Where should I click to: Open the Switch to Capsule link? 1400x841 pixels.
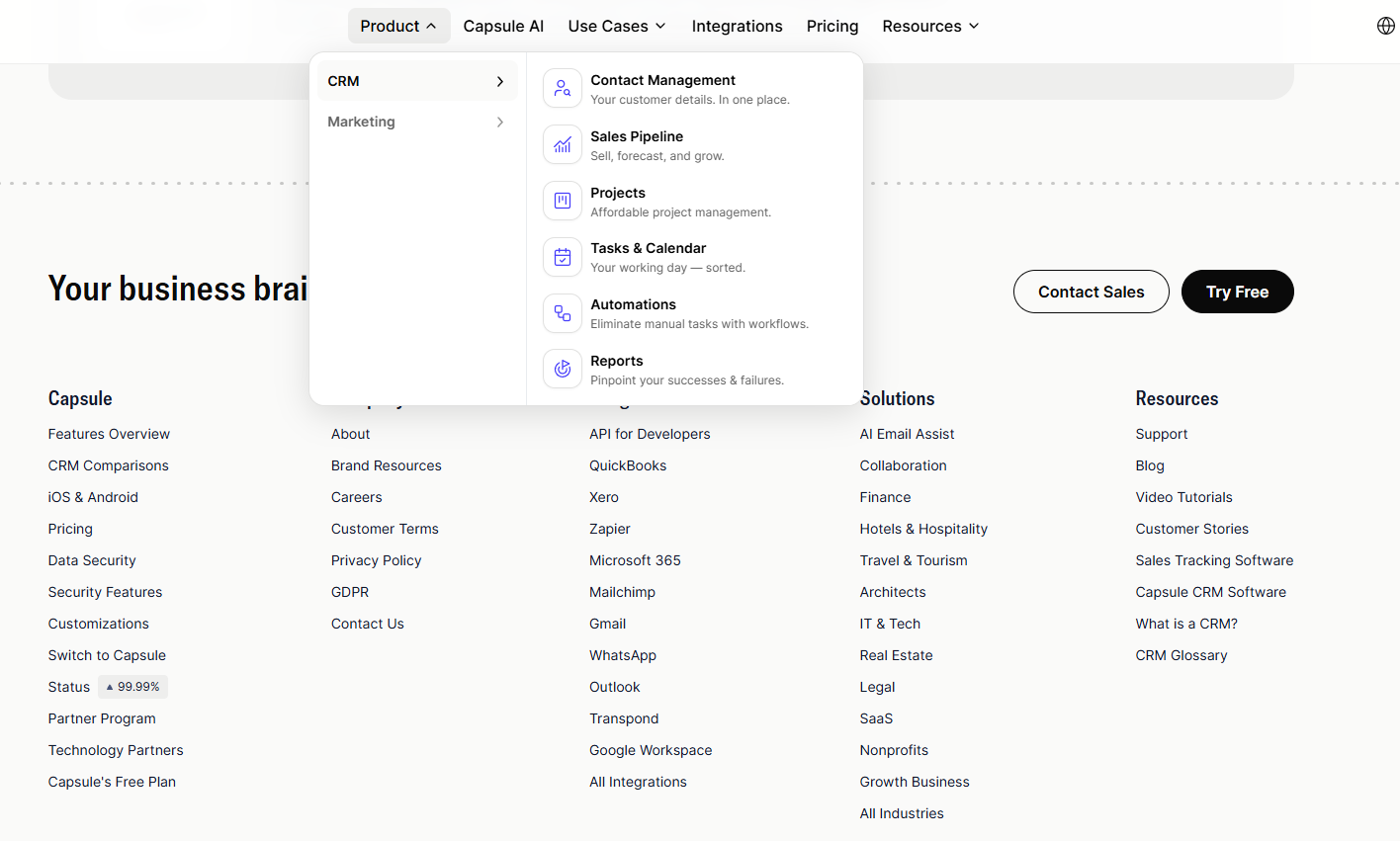click(x=106, y=655)
